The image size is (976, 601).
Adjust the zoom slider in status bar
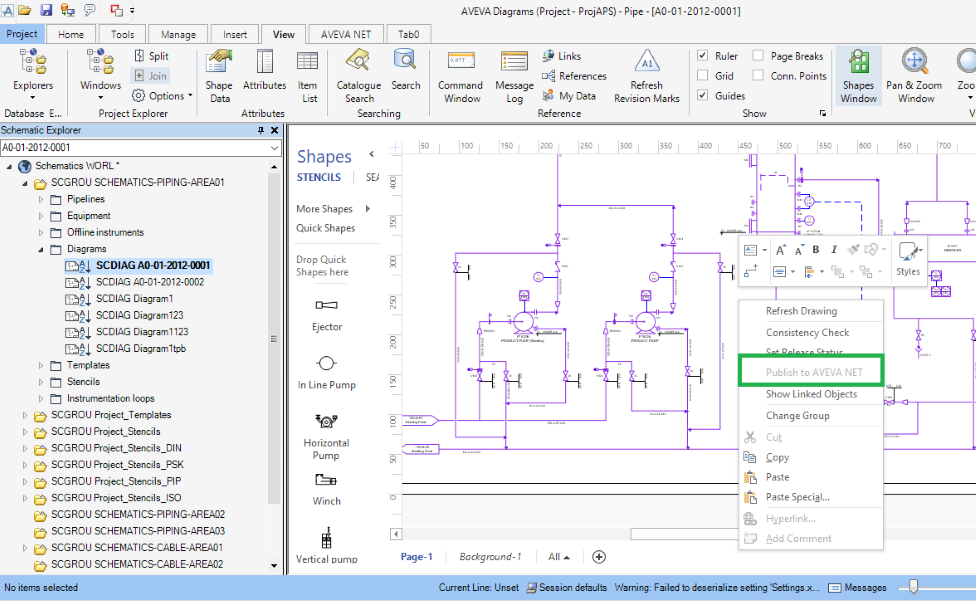click(914, 588)
